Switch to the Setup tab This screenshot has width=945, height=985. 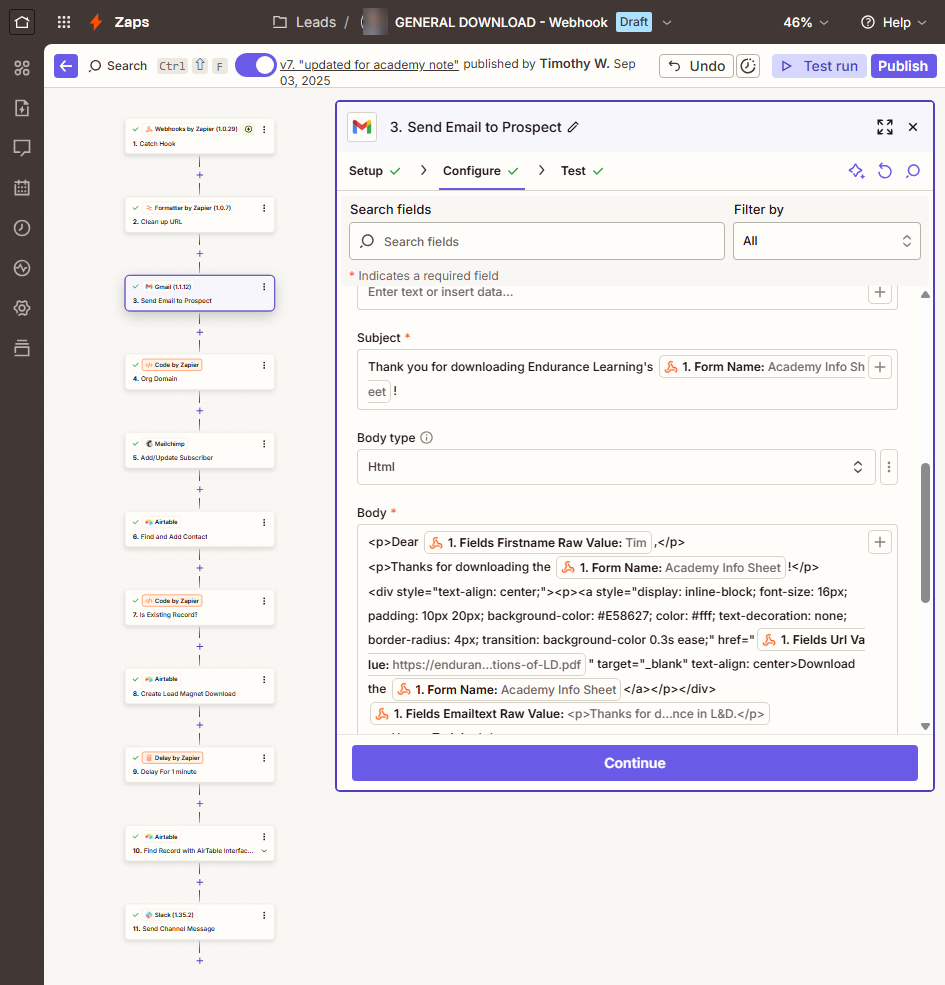pyautogui.click(x=374, y=171)
